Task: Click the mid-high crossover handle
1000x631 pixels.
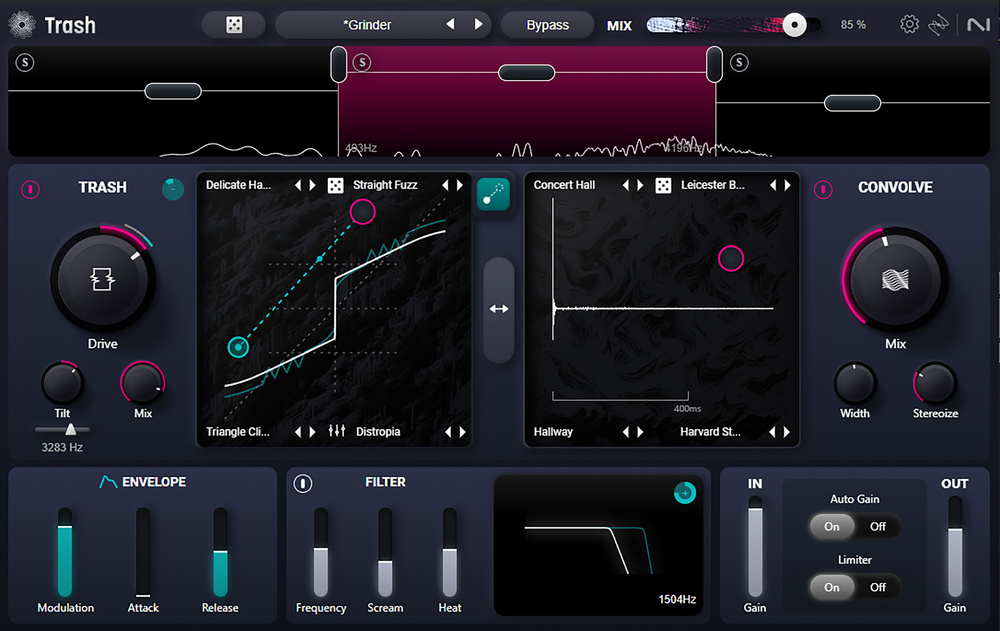Action: (x=714, y=64)
